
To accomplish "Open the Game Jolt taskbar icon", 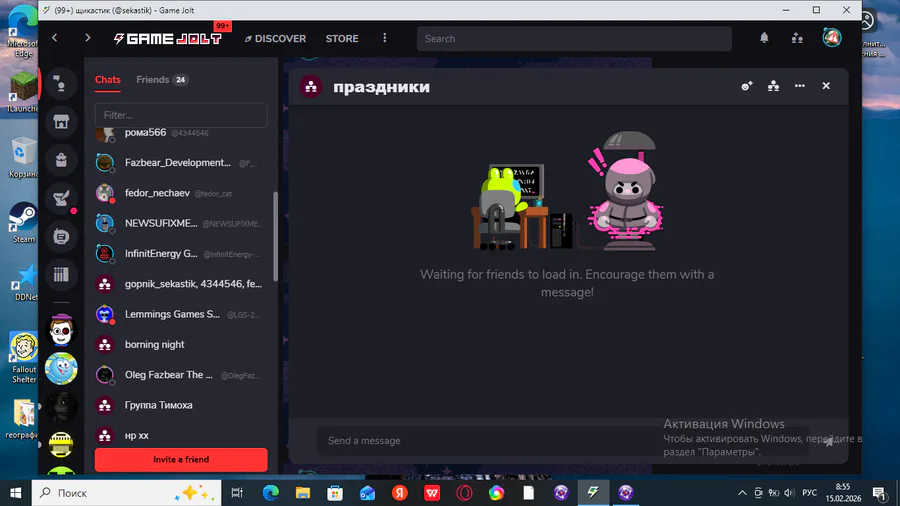I will (x=593, y=493).
